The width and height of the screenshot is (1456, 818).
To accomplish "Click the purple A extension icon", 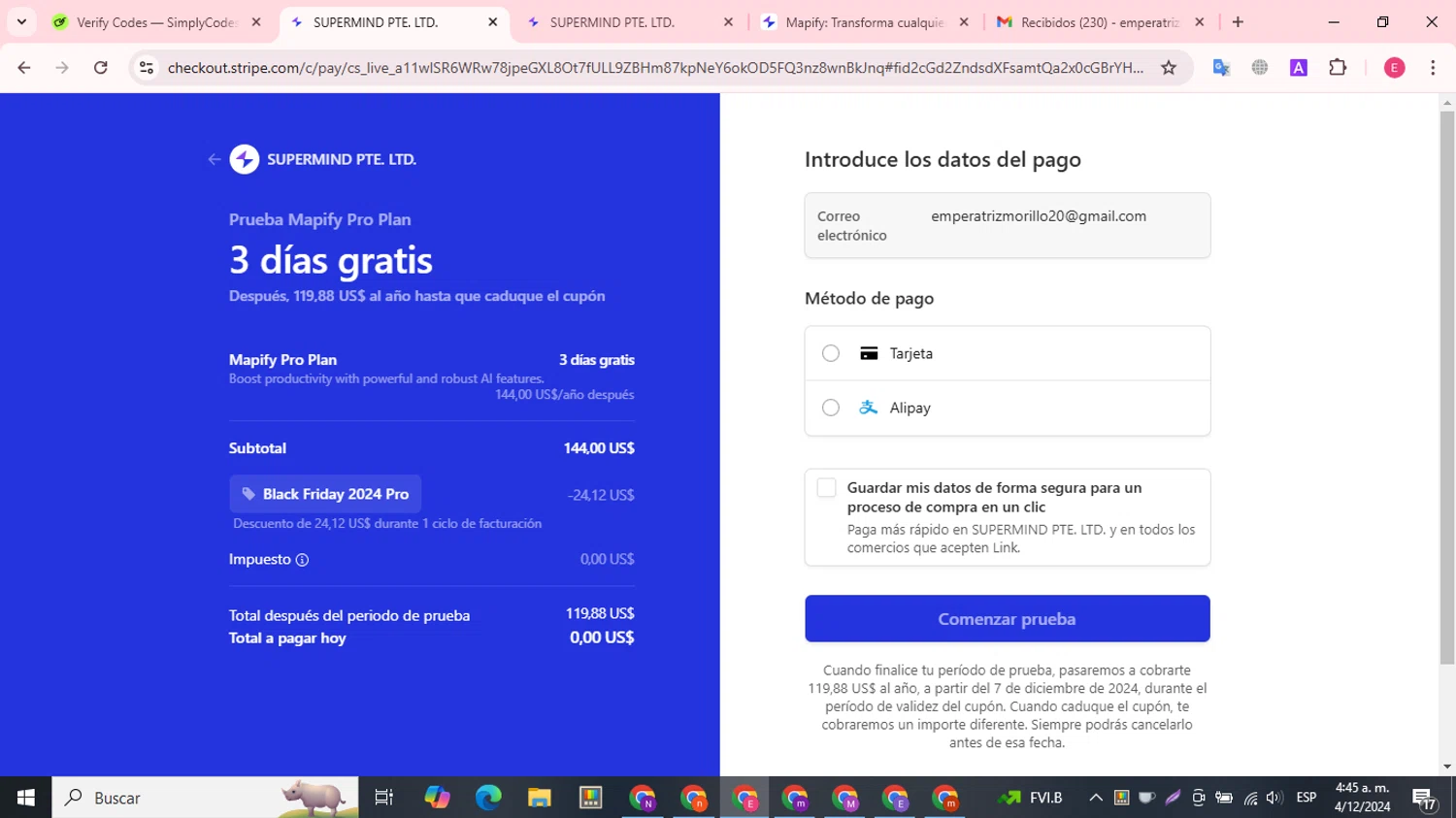I will click(1299, 68).
